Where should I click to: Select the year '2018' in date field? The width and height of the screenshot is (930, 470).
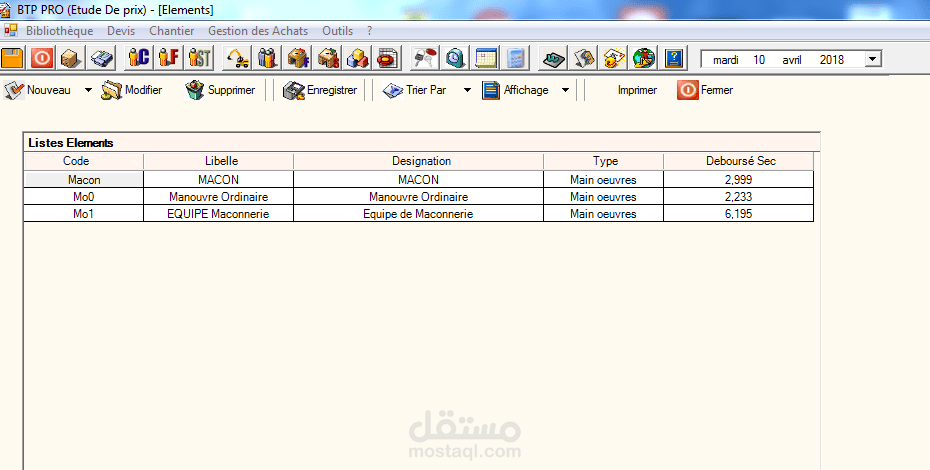point(832,60)
